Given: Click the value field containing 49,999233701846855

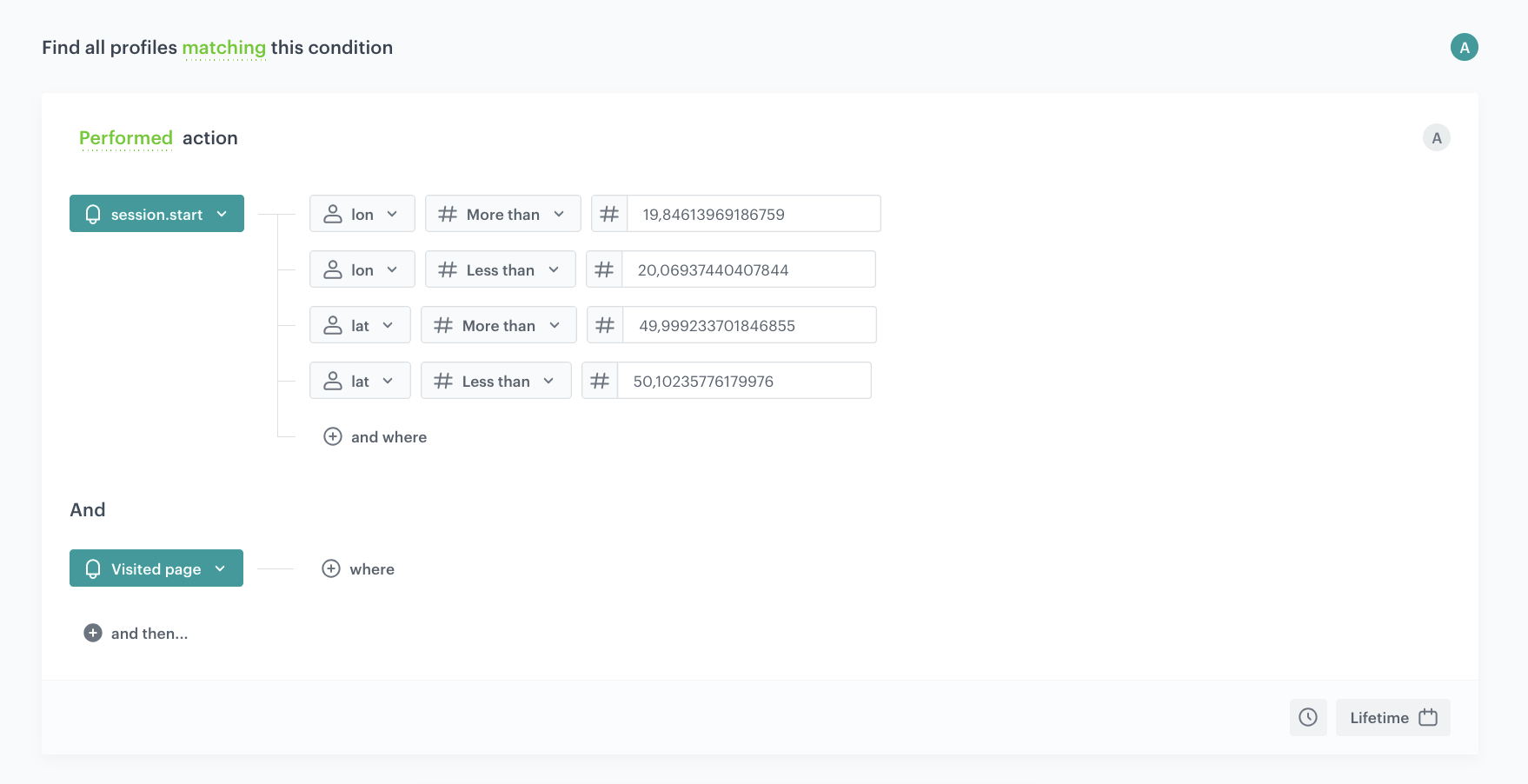Looking at the screenshot, I should click(x=749, y=325).
